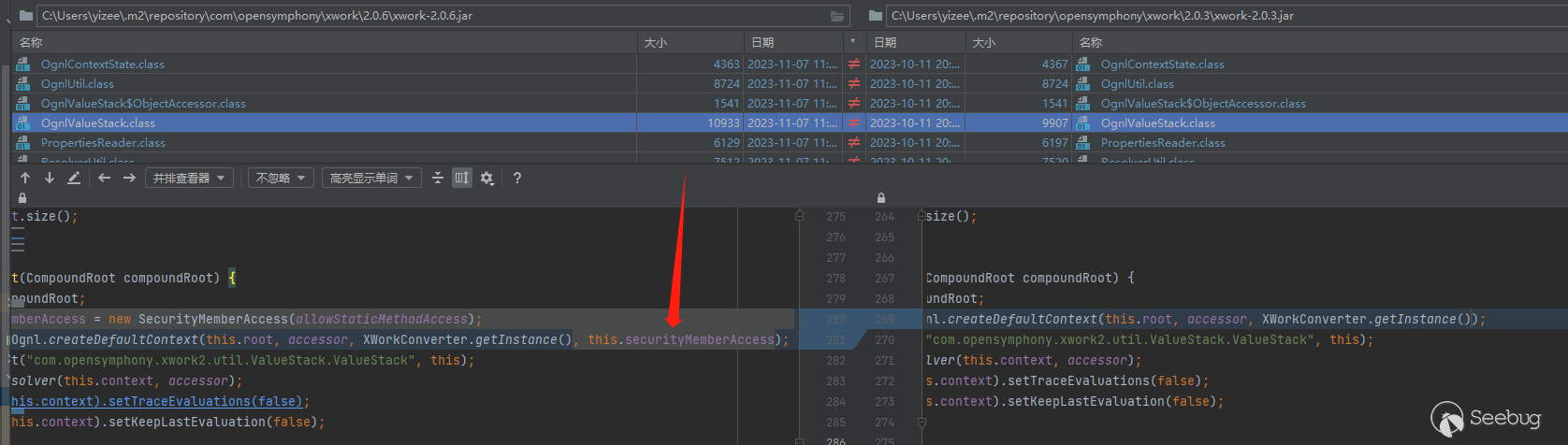Select OgnlValueStack.class in right pane
Screen dimensions: 1568x445
point(1158,123)
